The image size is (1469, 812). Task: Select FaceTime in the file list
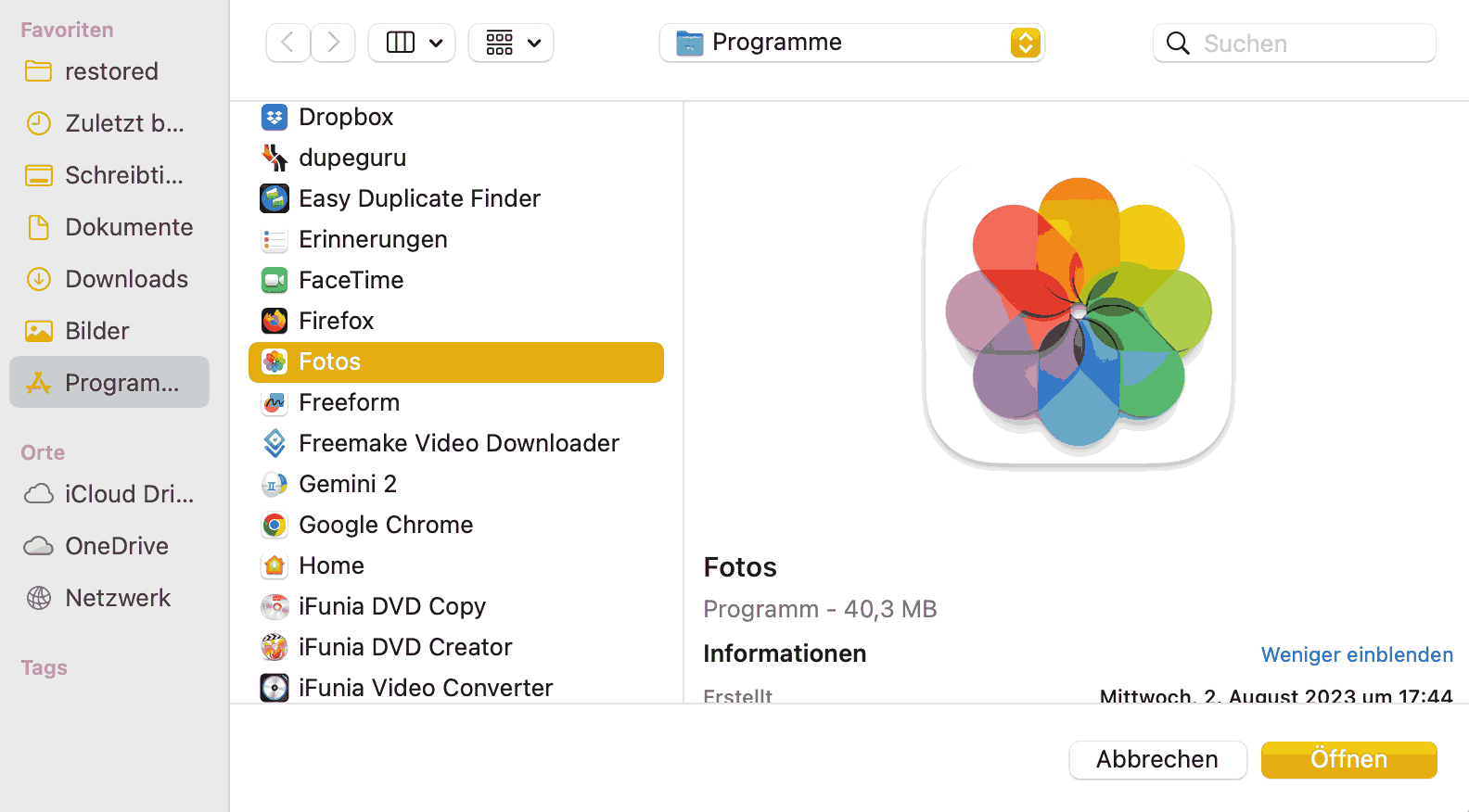click(351, 280)
